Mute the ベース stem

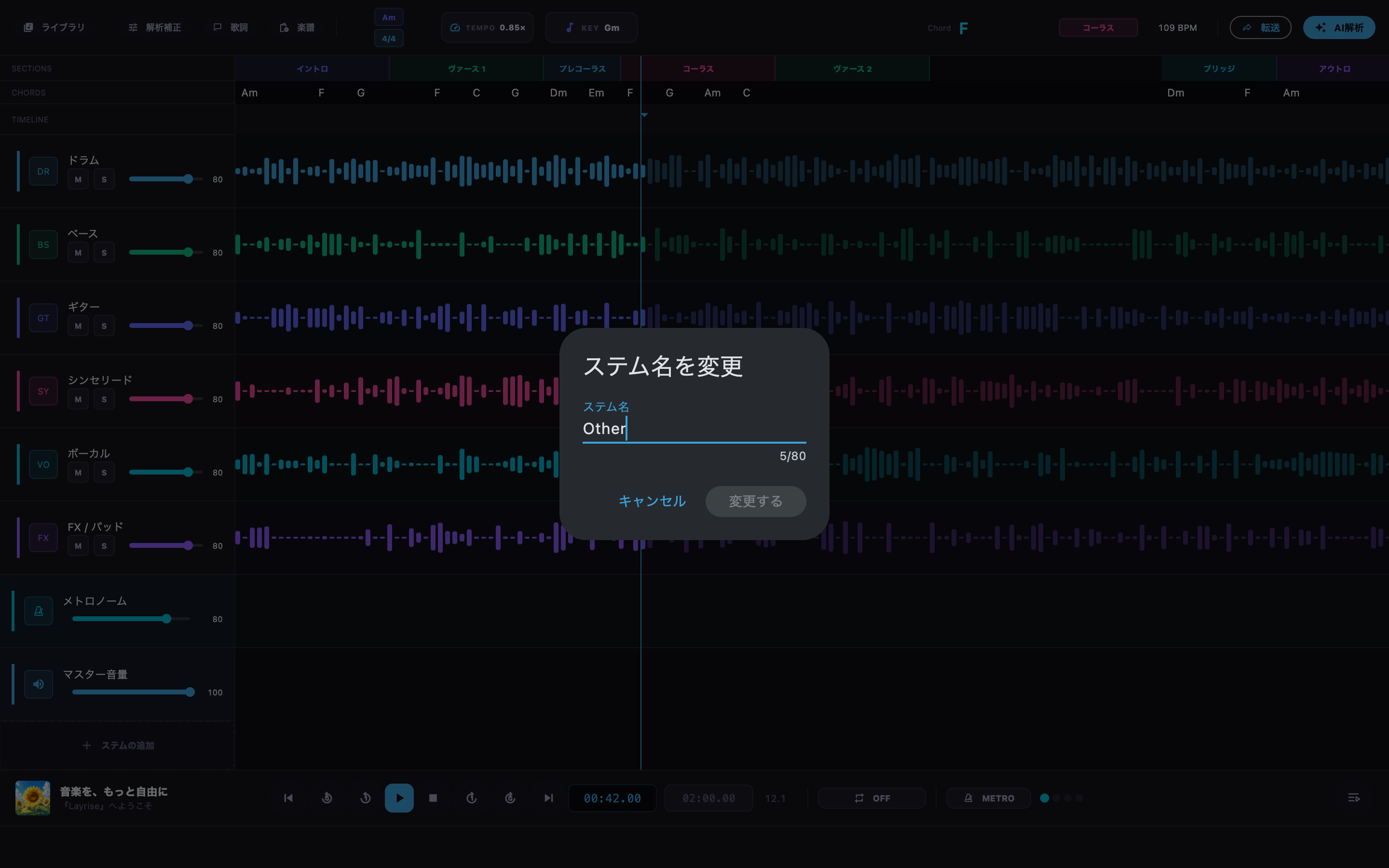pos(78,253)
